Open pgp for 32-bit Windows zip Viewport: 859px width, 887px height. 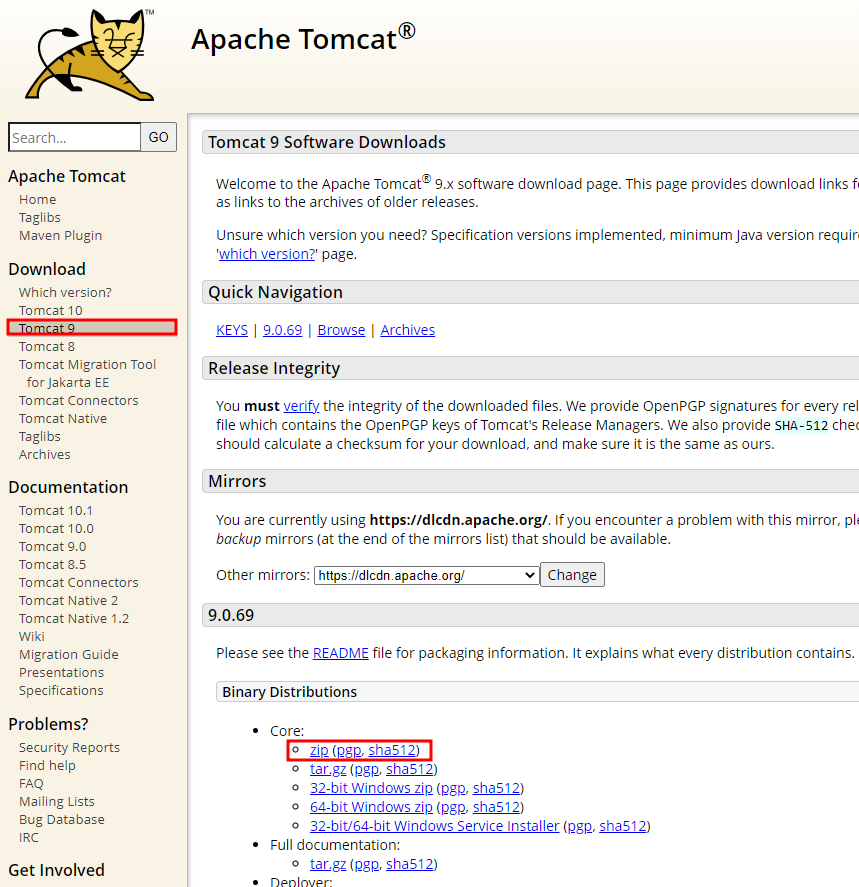coord(453,788)
